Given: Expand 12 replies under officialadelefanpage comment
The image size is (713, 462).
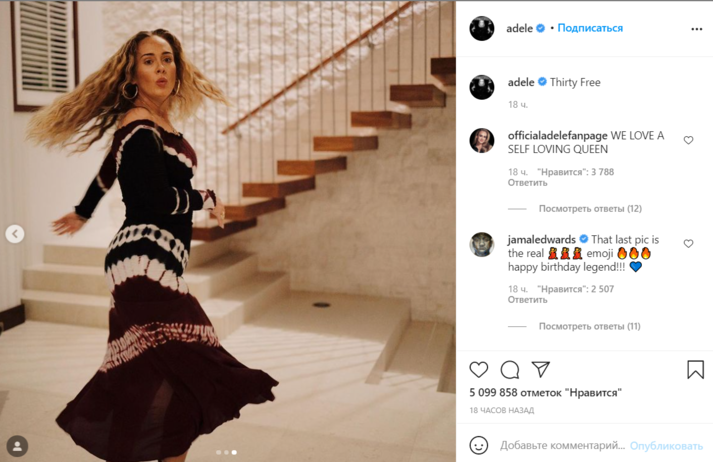Looking at the screenshot, I should coord(590,209).
